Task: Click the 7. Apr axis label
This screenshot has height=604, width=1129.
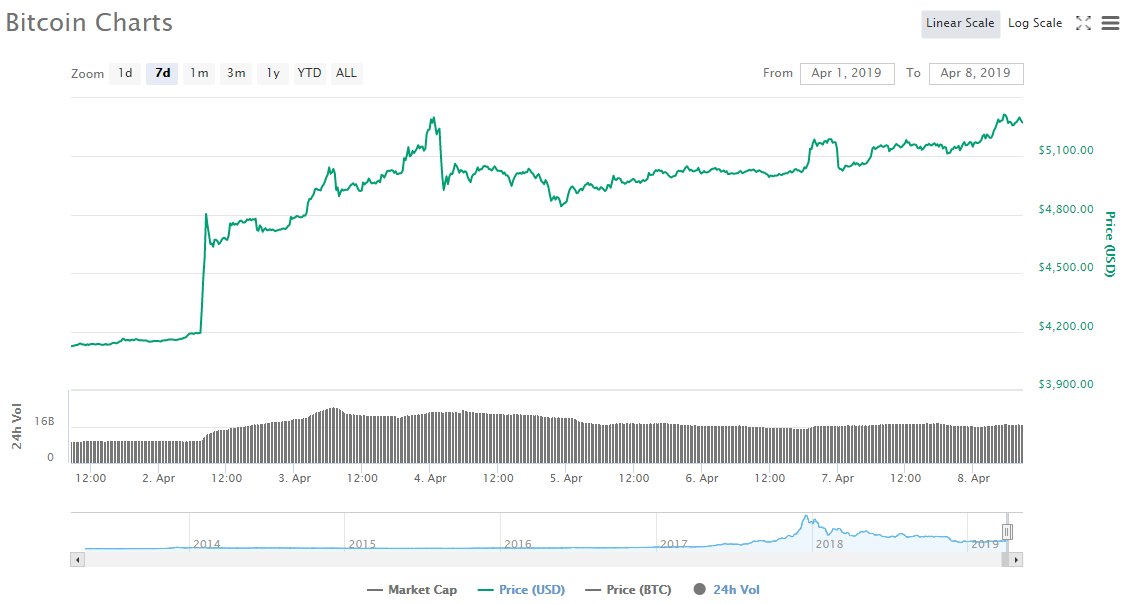Action: pos(837,478)
